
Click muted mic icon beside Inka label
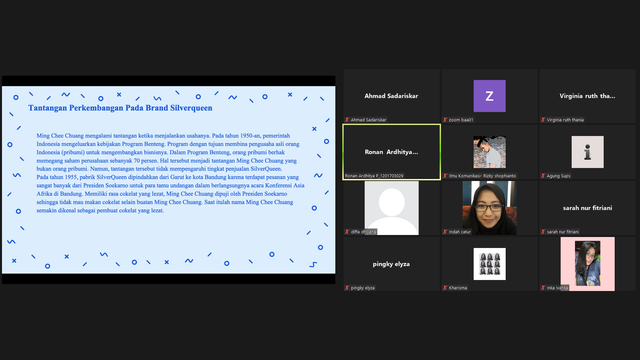coord(543,288)
